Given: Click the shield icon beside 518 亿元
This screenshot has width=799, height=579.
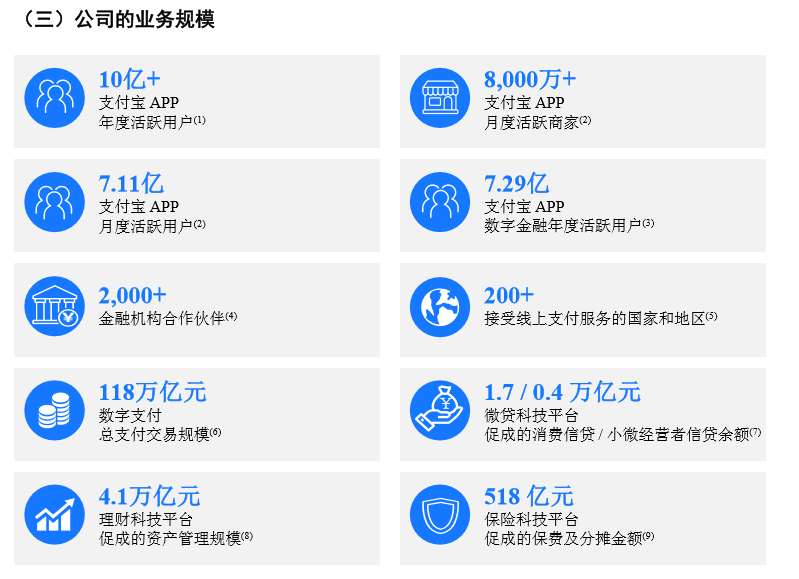Looking at the screenshot, I should pyautogui.click(x=440, y=514).
